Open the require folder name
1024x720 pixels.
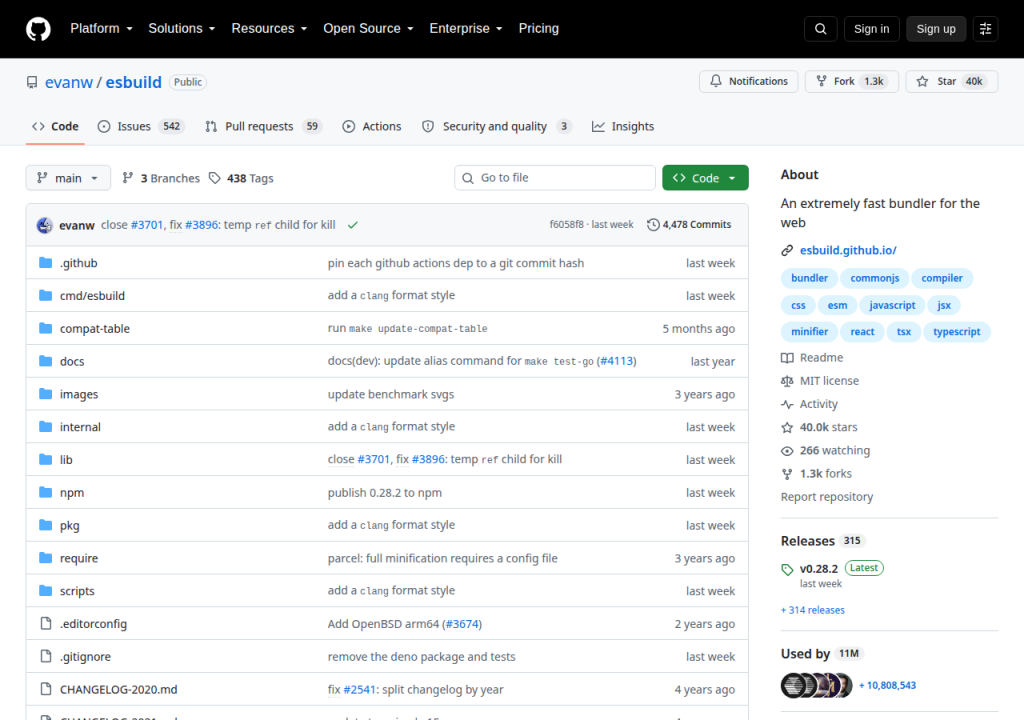coord(79,558)
